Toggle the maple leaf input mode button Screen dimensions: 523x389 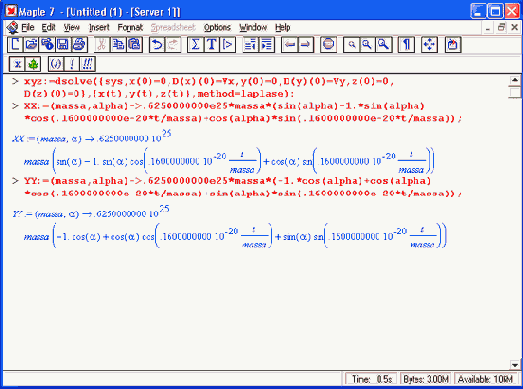click(x=33, y=64)
